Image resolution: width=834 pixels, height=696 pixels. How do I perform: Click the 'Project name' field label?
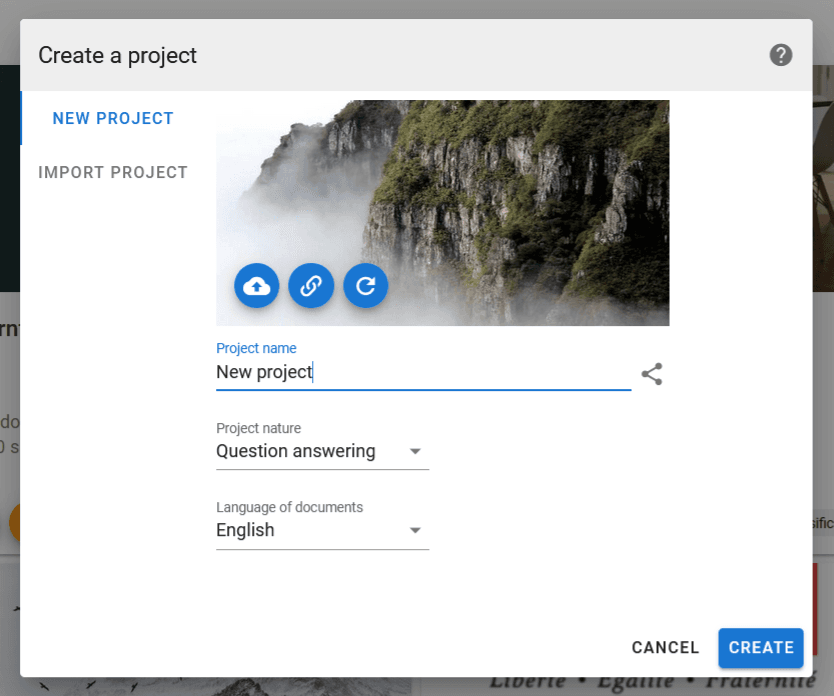click(256, 348)
